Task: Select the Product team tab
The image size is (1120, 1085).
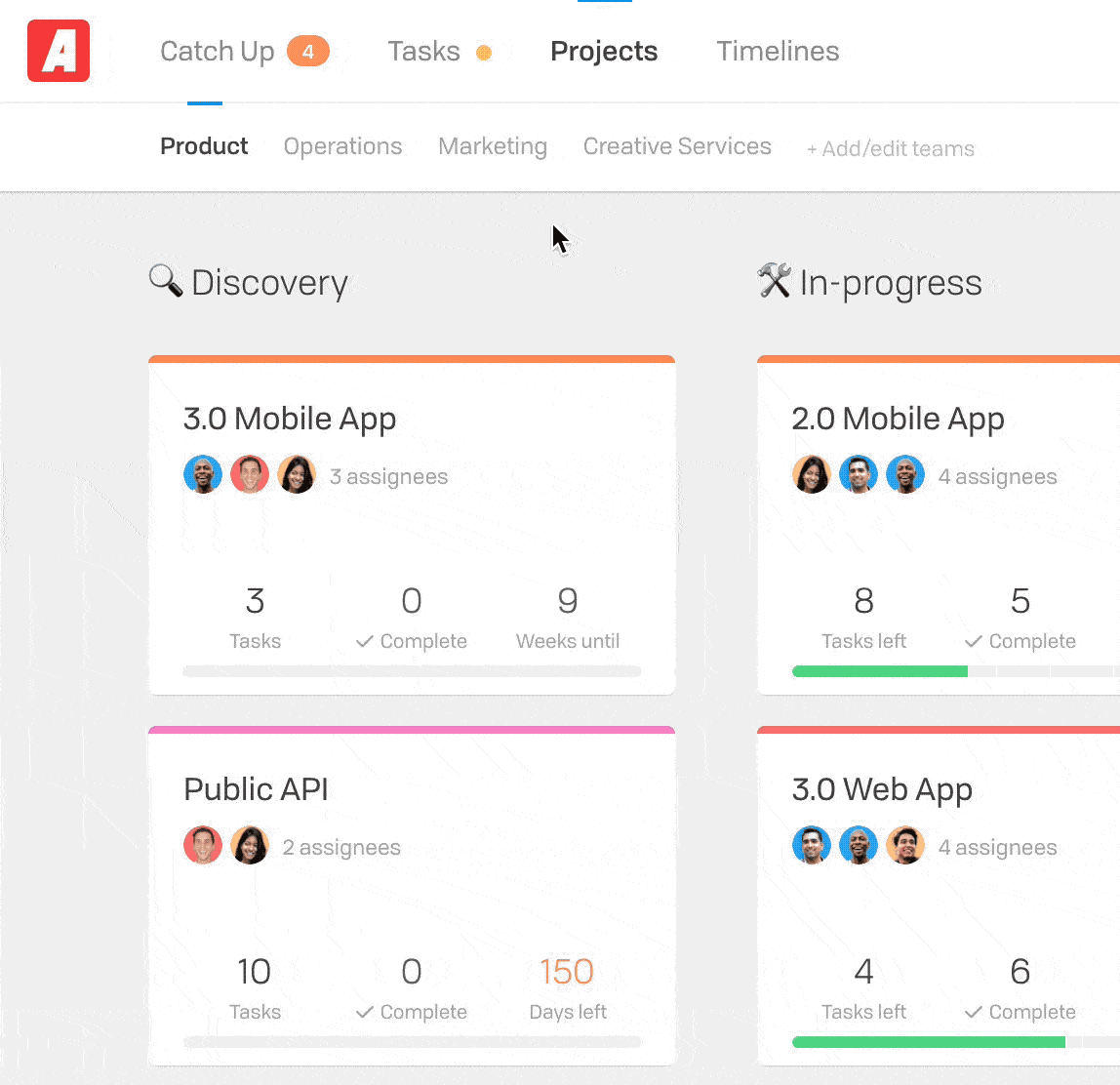Action: [204, 145]
